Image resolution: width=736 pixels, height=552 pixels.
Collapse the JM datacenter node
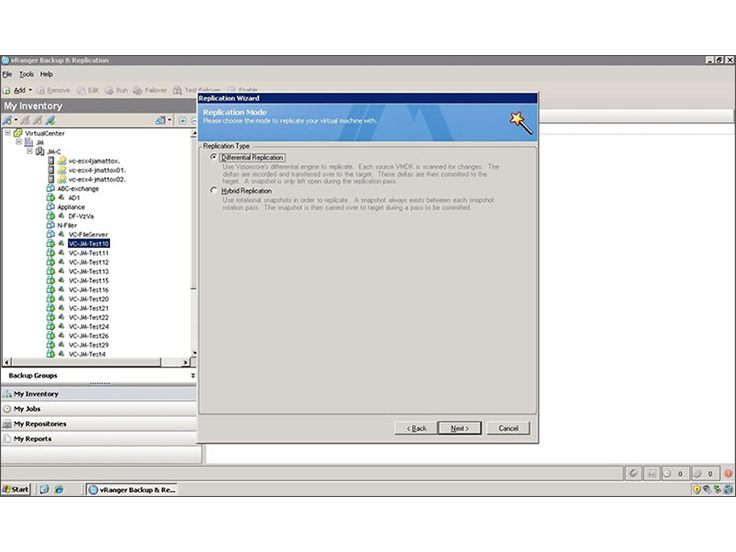(19, 142)
